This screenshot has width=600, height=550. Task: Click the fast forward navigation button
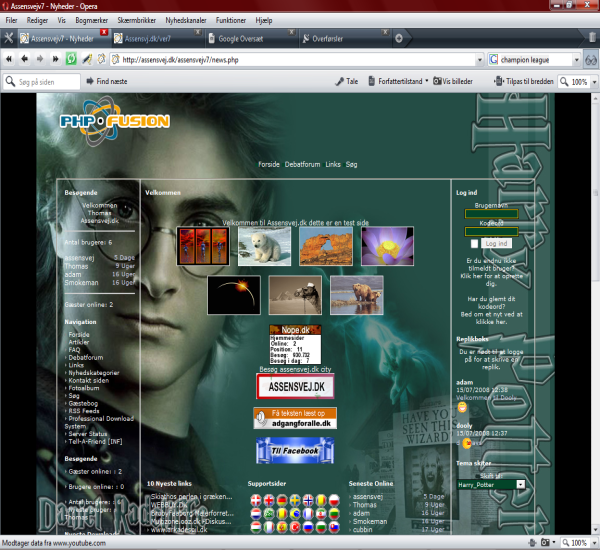coord(55,59)
